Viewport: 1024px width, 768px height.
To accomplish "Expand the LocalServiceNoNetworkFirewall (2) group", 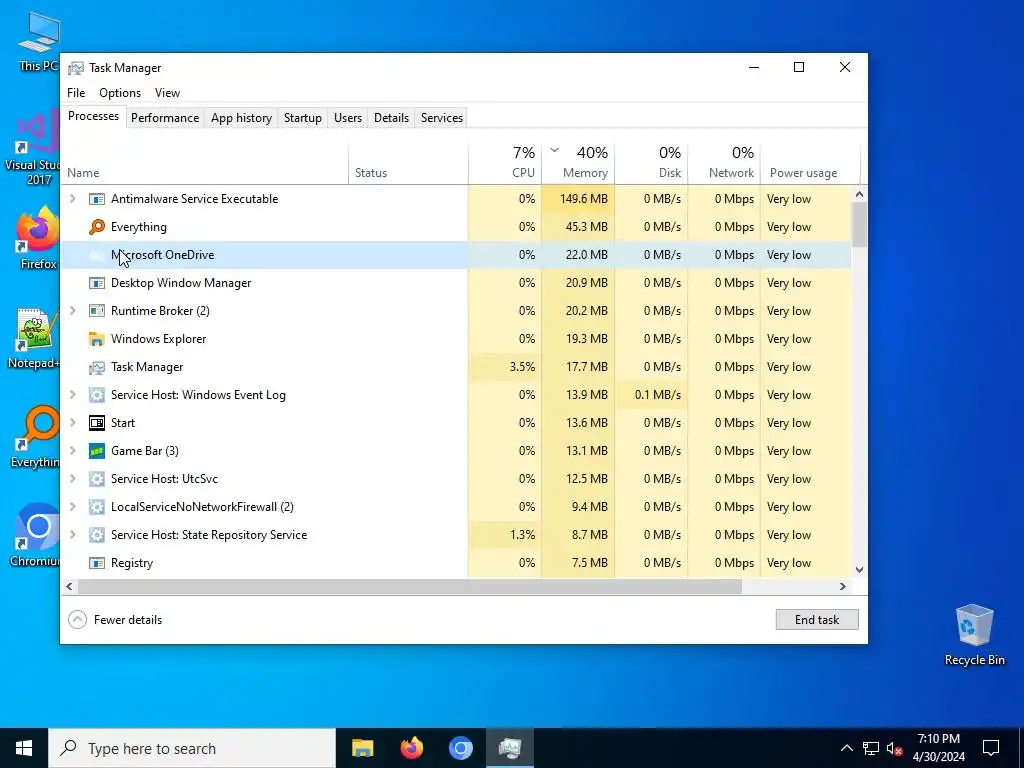I will [x=73, y=507].
